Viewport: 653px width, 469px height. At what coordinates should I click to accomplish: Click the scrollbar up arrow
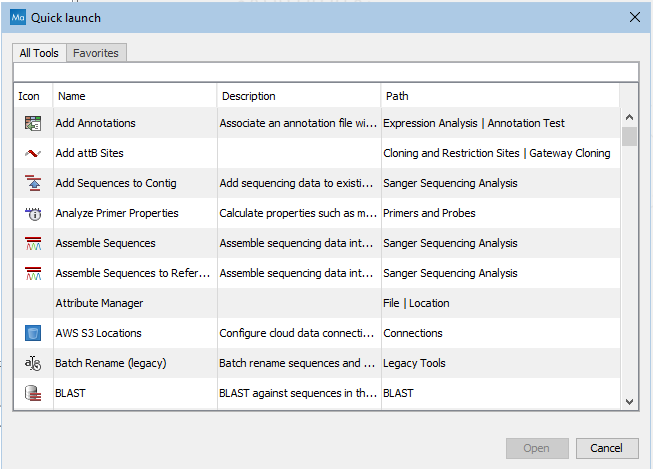pyautogui.click(x=629, y=116)
